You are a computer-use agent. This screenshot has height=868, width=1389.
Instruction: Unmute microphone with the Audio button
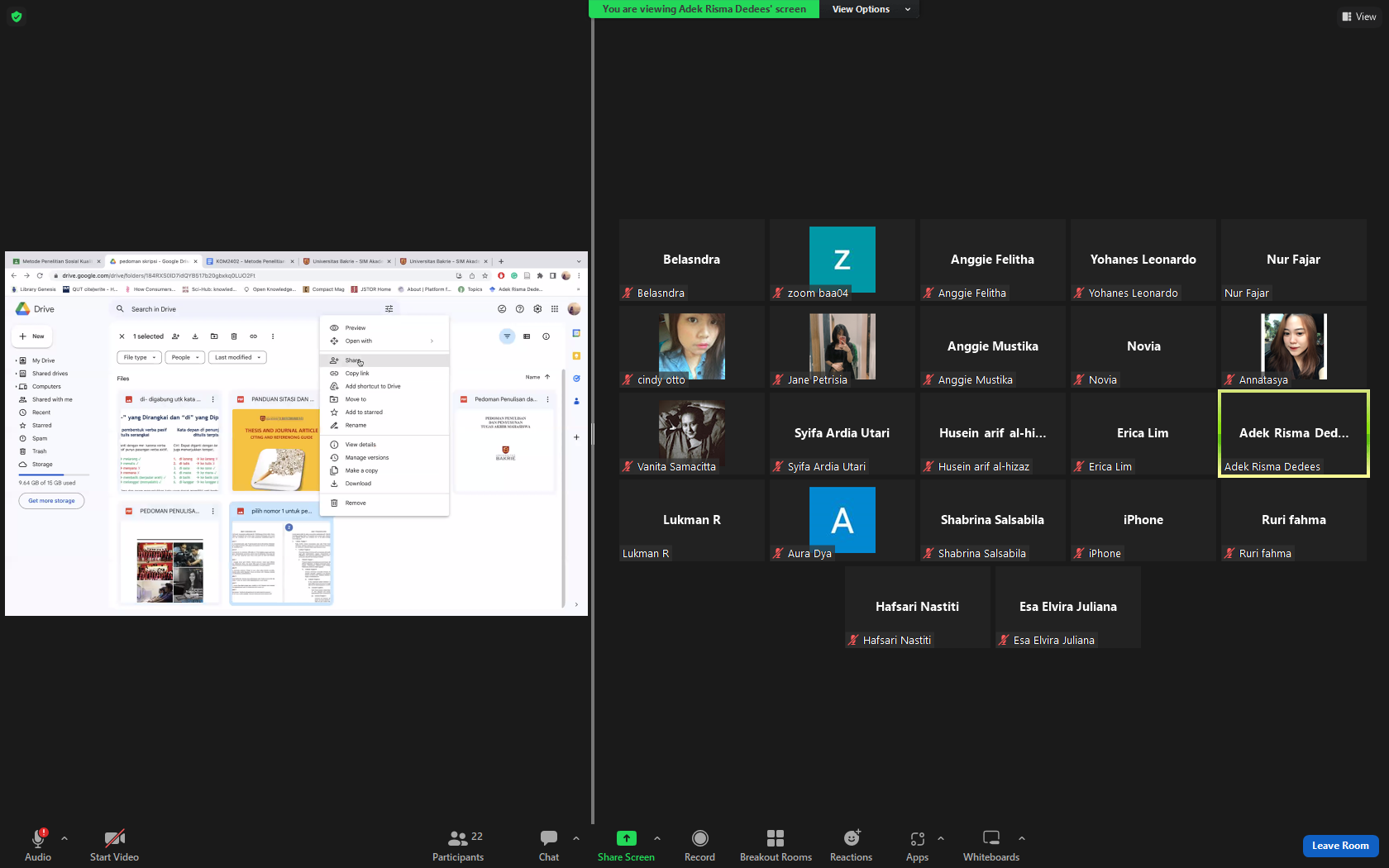(38, 846)
